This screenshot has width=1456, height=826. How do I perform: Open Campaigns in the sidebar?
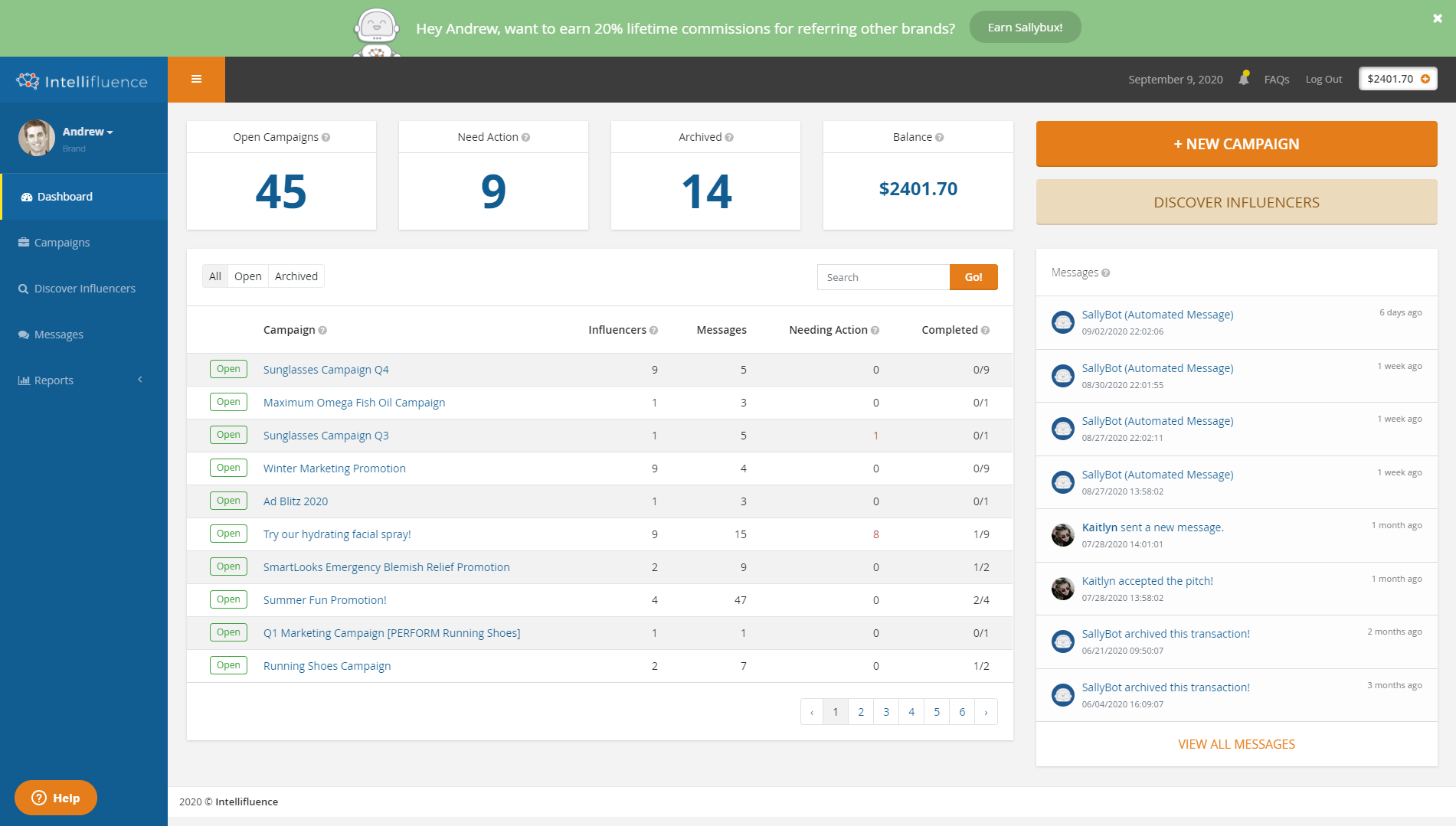click(x=62, y=243)
